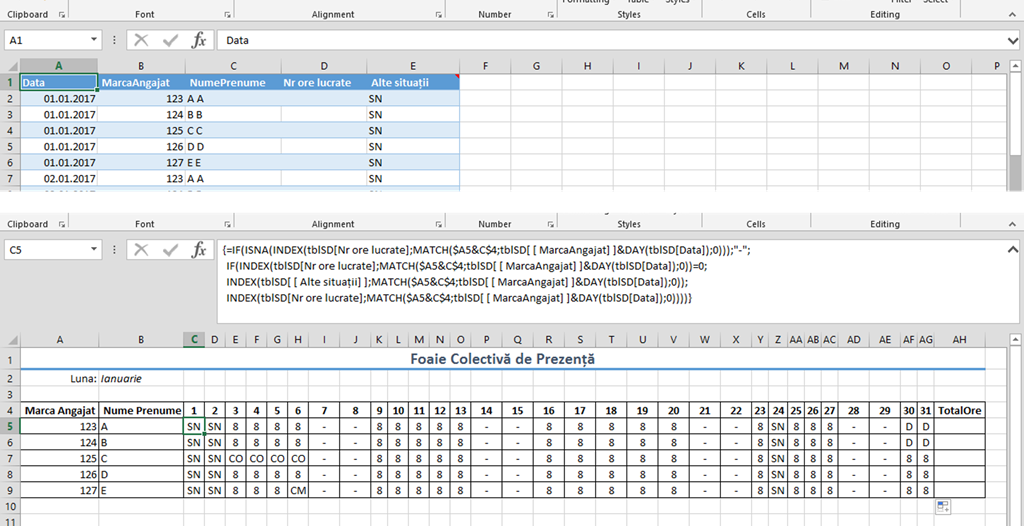This screenshot has width=1024, height=526.
Task: Open the Alignment dialog launcher in the lower ribbon
Action: pyautogui.click(x=434, y=225)
